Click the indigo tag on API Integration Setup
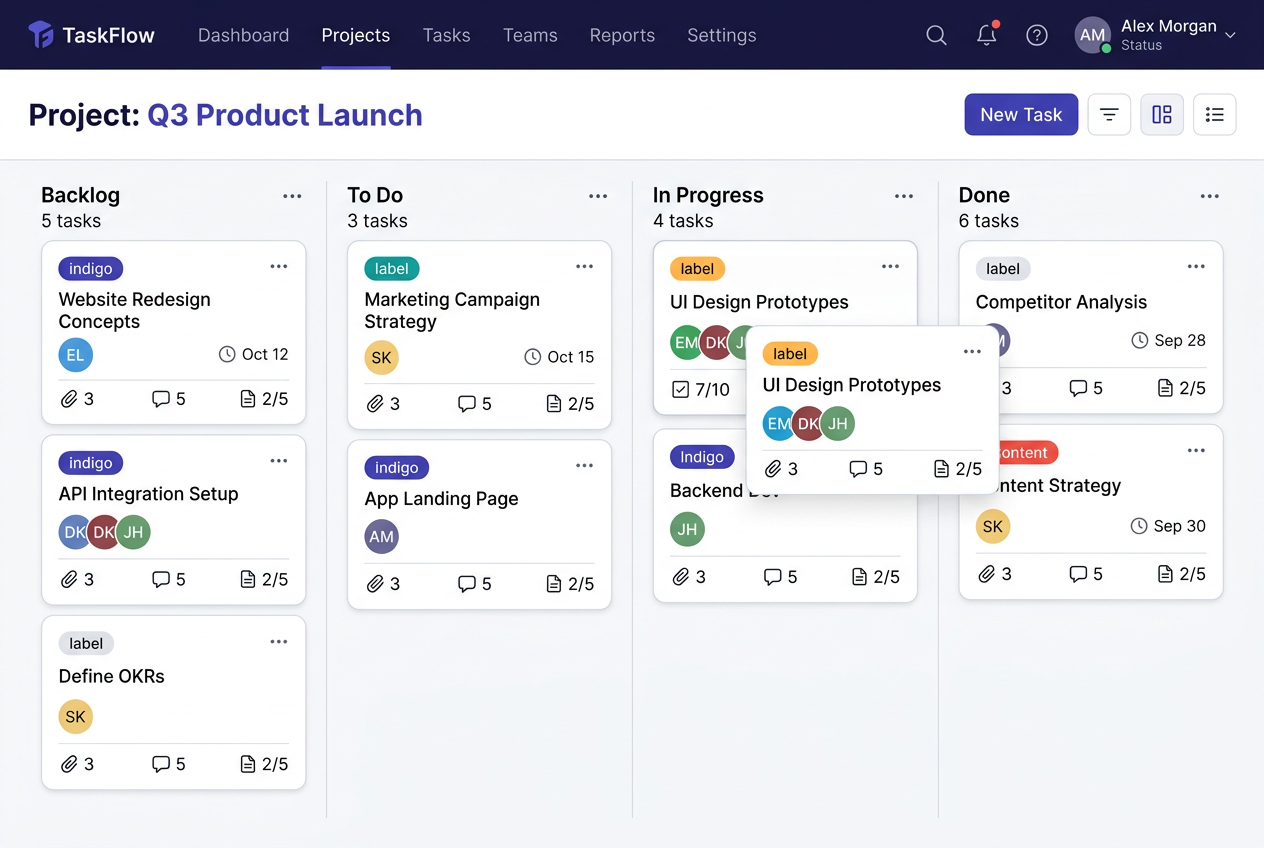Image resolution: width=1264 pixels, height=848 pixels. [91, 463]
